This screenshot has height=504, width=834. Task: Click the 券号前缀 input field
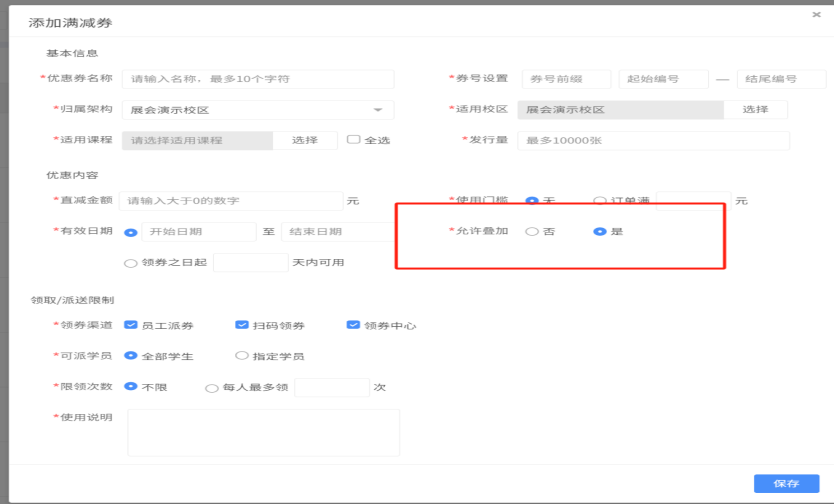click(x=566, y=79)
